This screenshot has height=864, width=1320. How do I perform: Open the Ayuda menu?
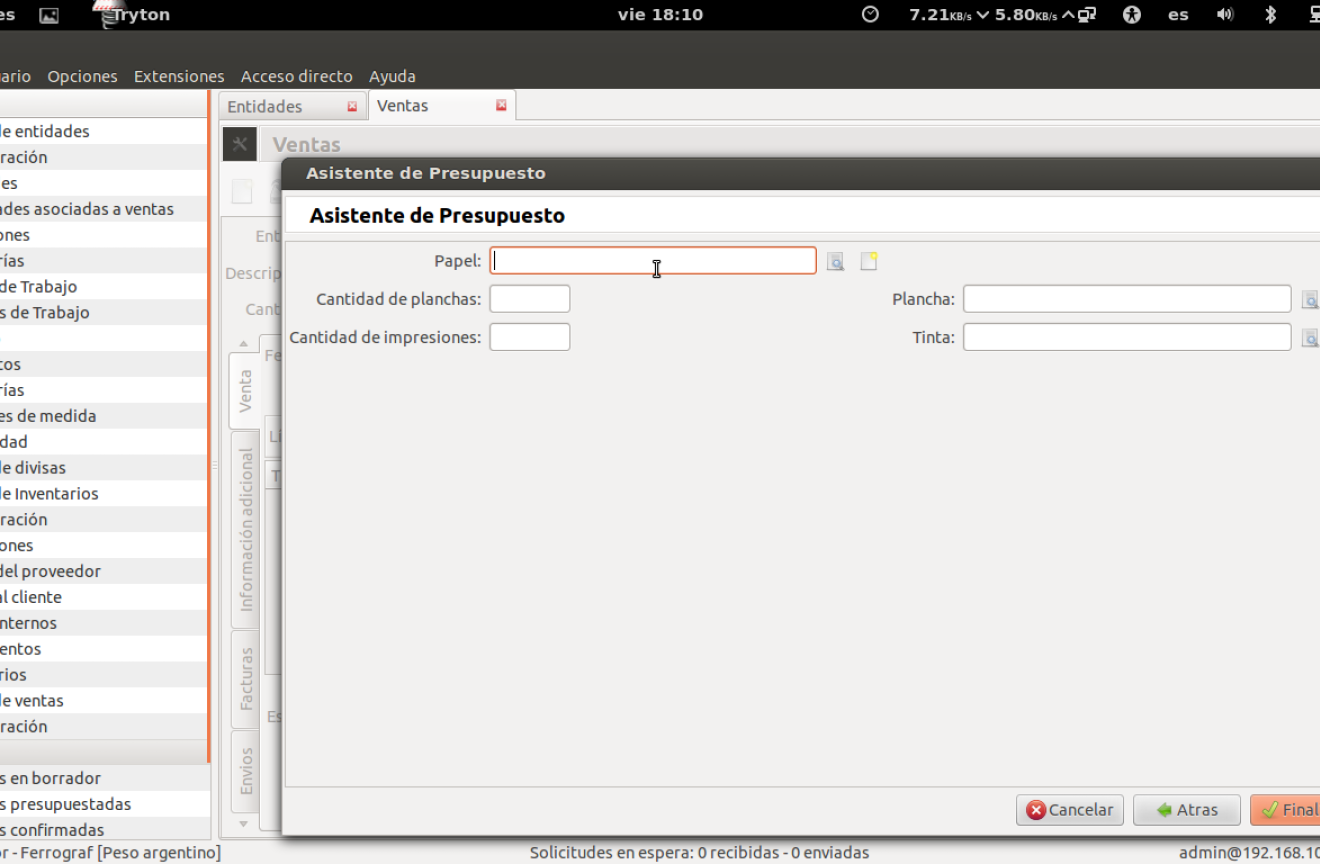click(392, 76)
